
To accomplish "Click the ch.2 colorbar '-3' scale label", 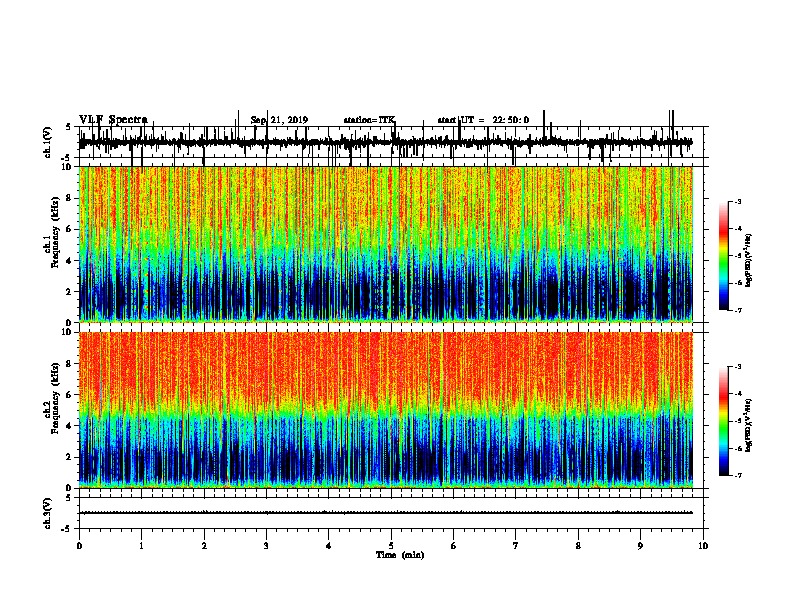I will 737,367.
